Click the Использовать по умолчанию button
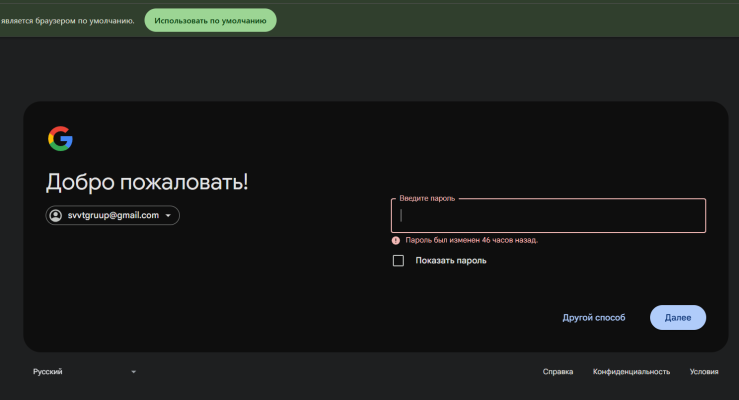Screen dimensions: 739x400 (210, 20)
